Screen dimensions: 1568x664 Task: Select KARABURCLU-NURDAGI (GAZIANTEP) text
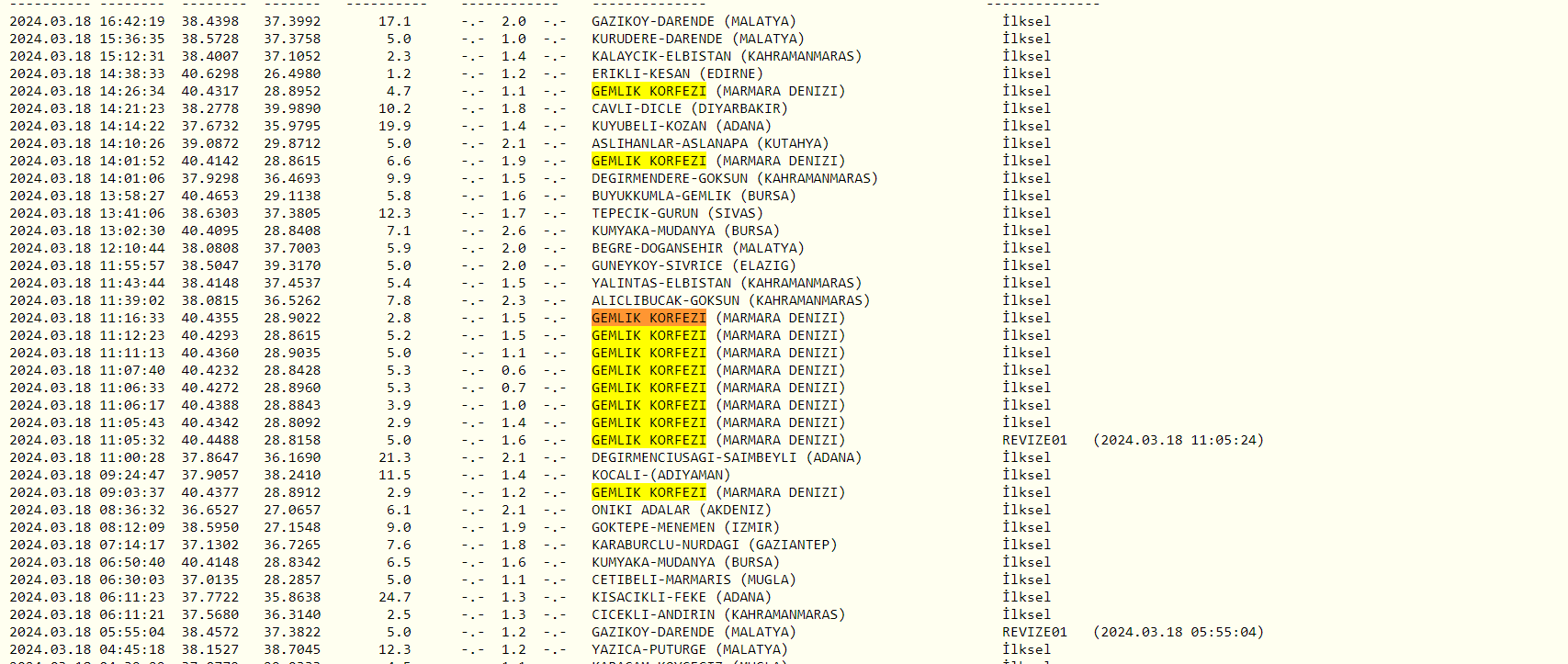point(714,545)
